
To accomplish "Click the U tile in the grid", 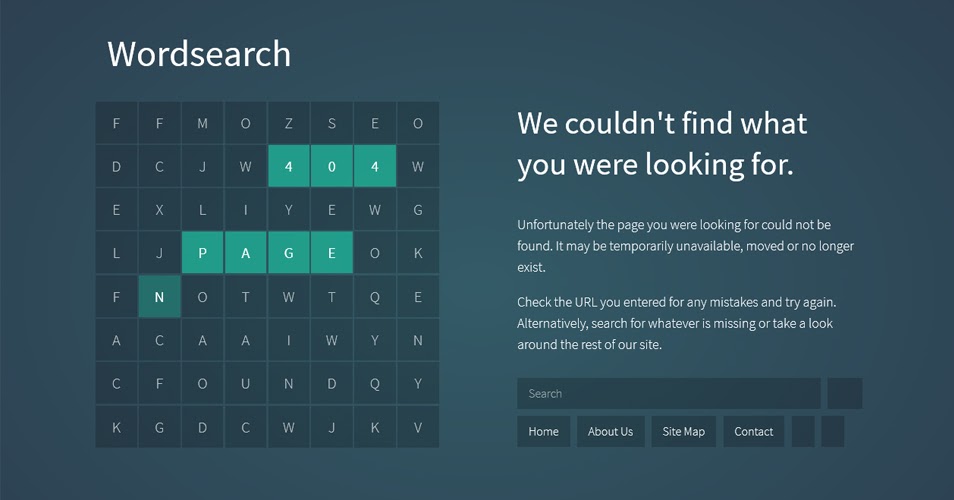I will tap(245, 383).
